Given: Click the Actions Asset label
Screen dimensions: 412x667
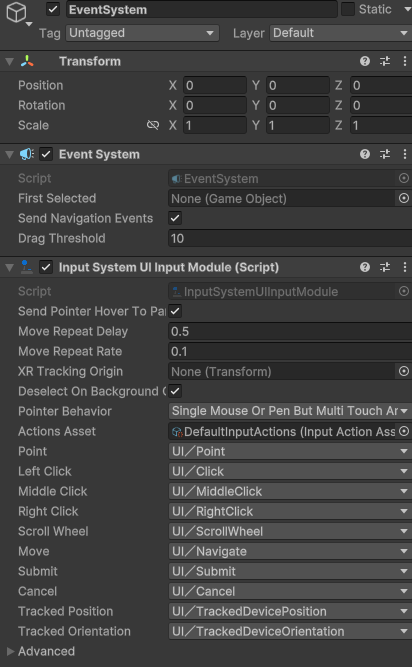Looking at the screenshot, I should click(57, 431).
